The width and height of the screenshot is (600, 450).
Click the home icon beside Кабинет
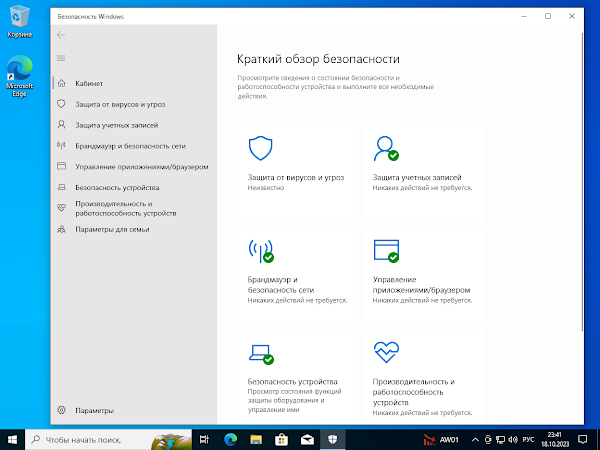61,83
